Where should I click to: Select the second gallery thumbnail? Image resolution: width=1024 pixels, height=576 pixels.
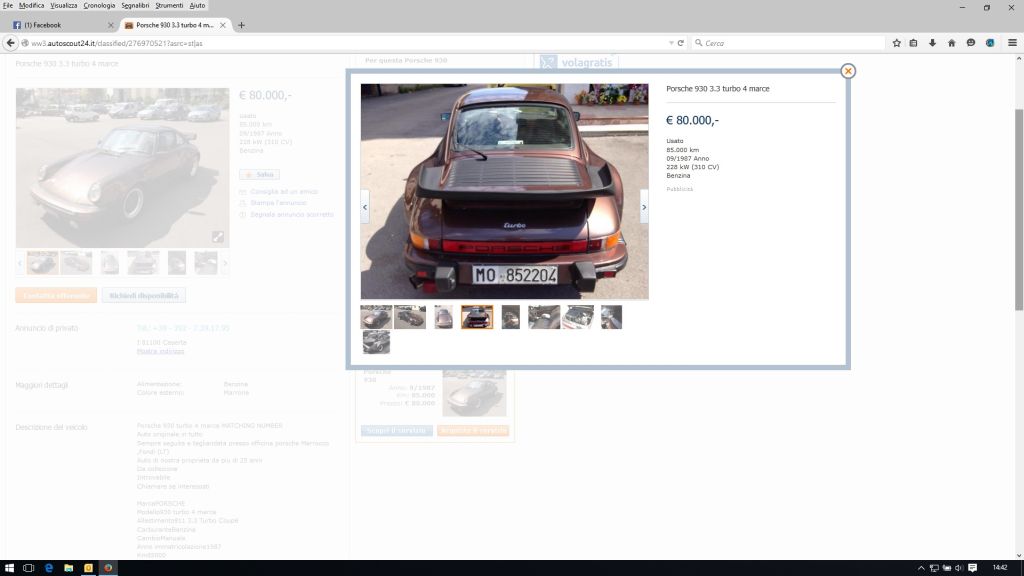coord(410,317)
